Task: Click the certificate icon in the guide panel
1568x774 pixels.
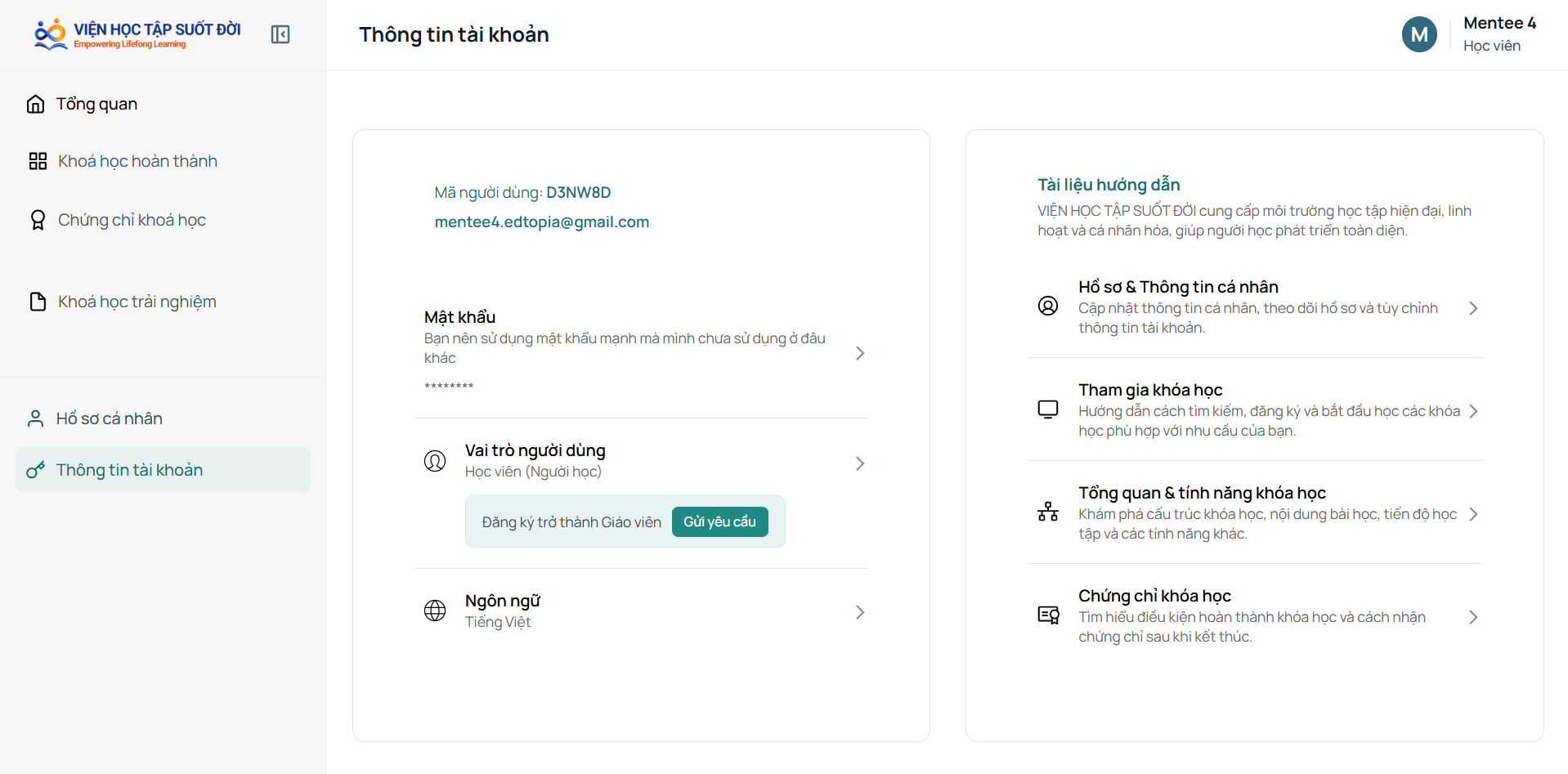Action: pyautogui.click(x=1048, y=615)
